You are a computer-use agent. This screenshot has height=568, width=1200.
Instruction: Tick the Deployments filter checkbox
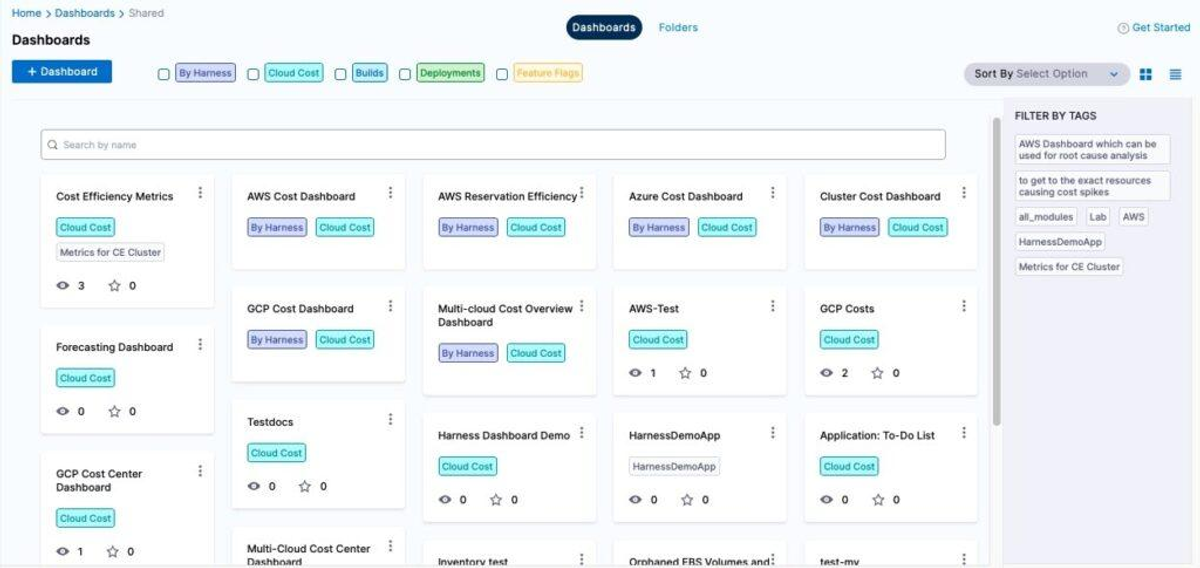405,74
